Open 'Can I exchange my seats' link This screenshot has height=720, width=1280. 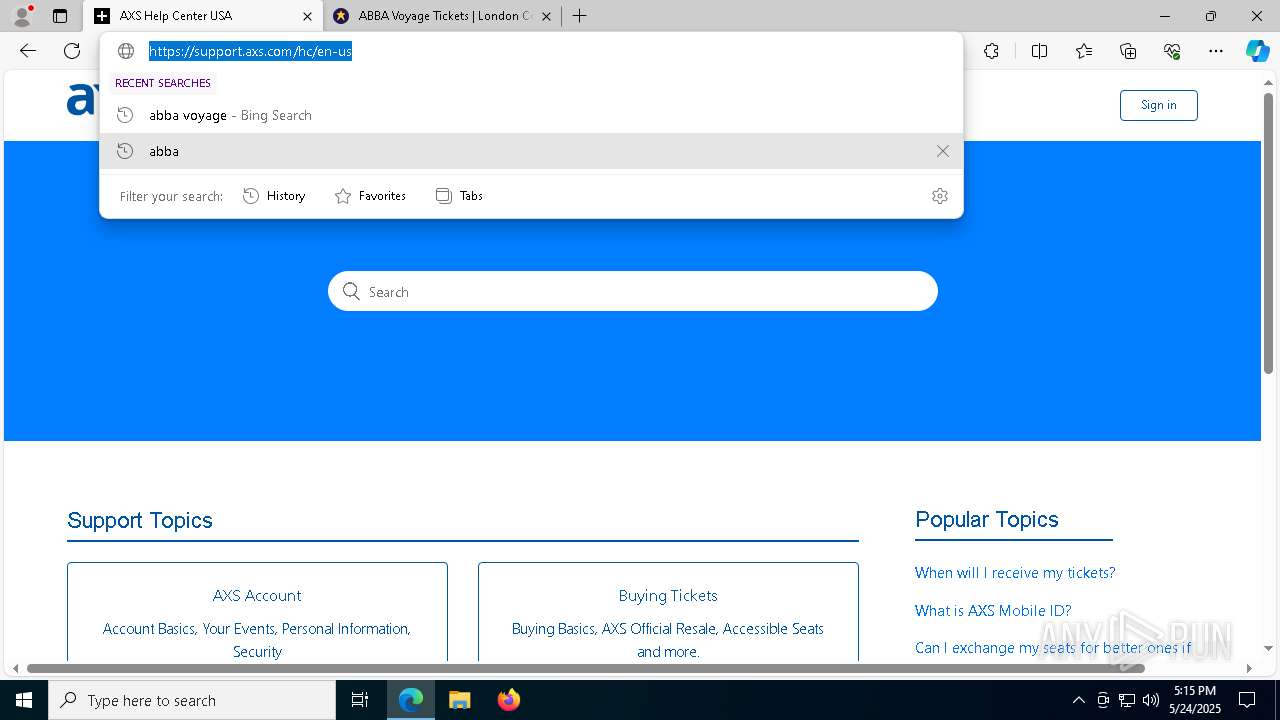pyautogui.click(x=1053, y=648)
